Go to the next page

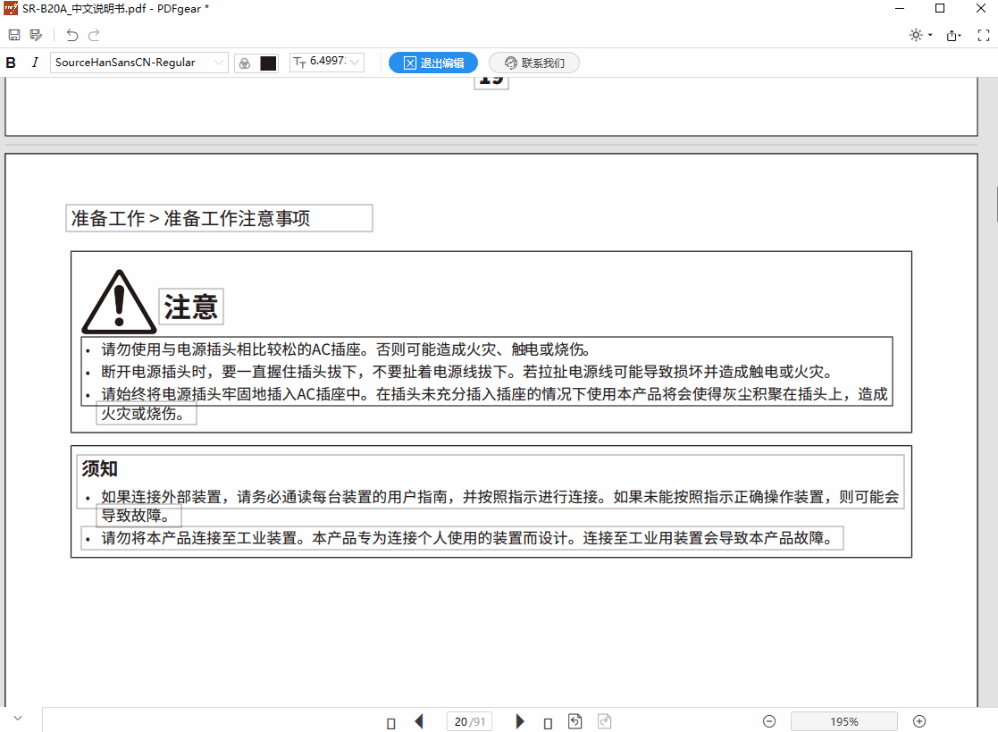[x=520, y=721]
